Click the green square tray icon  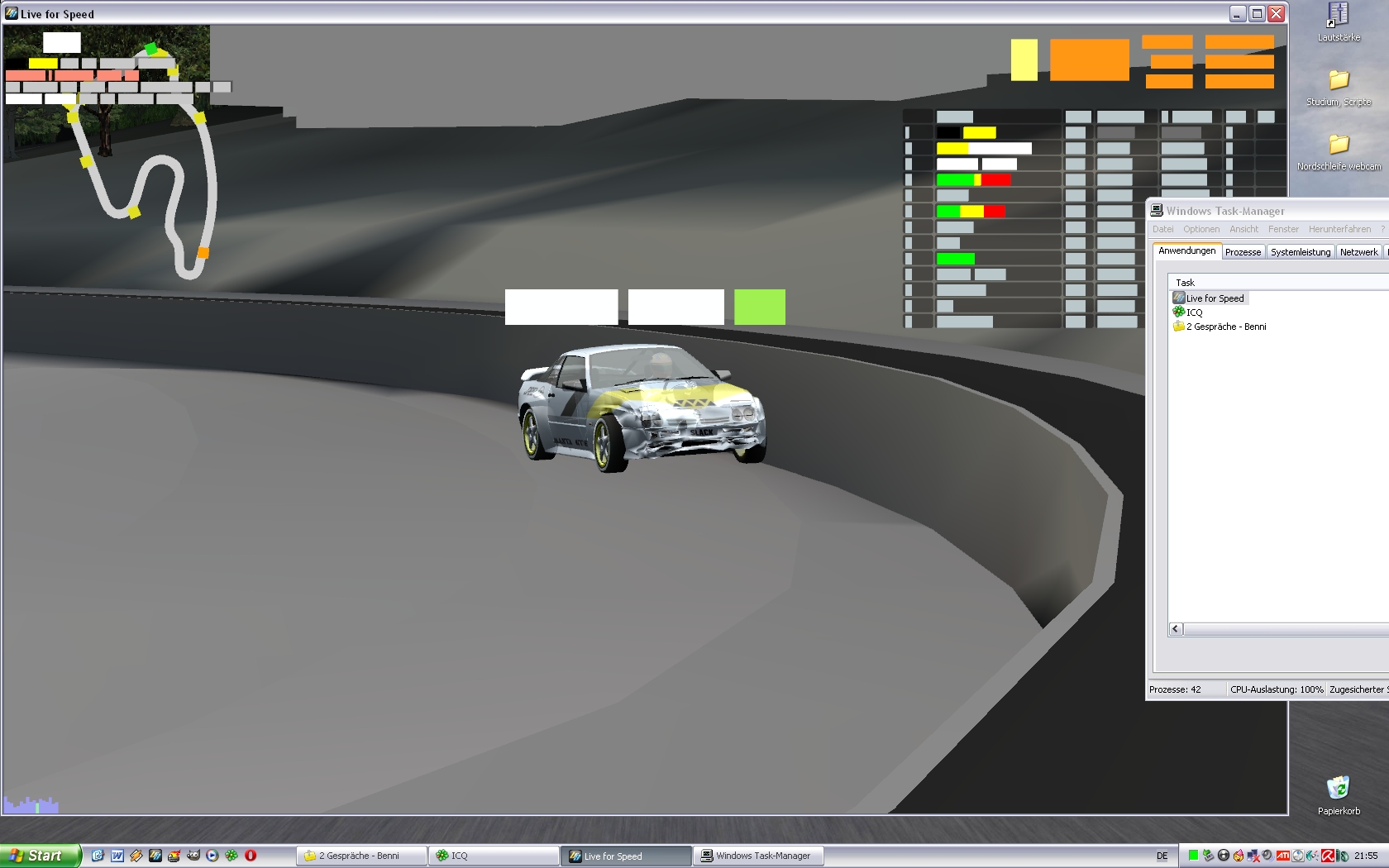[1193, 856]
